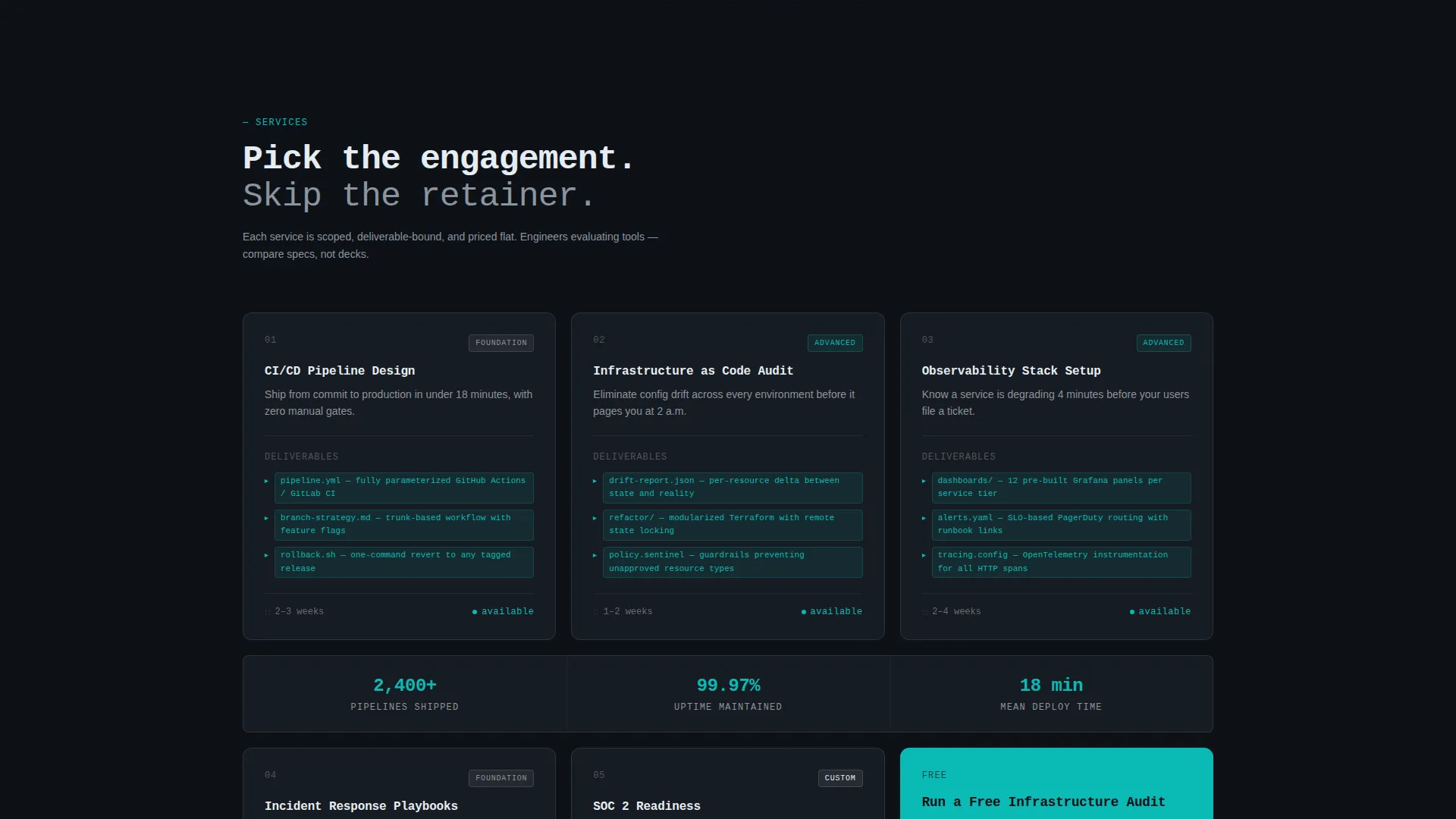Viewport: 1456px width, 819px height.
Task: Click the 'Ship from commit to production' description
Action: point(398,403)
